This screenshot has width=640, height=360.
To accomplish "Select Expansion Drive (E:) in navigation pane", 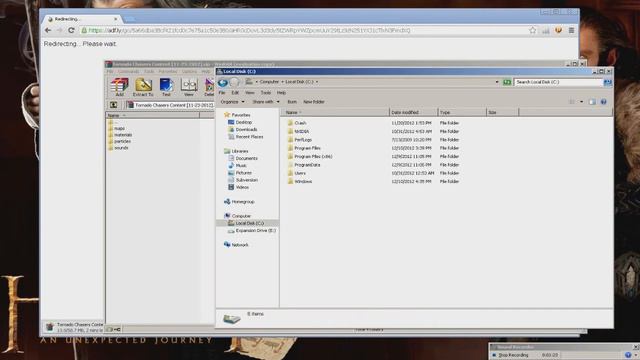I will point(252,231).
